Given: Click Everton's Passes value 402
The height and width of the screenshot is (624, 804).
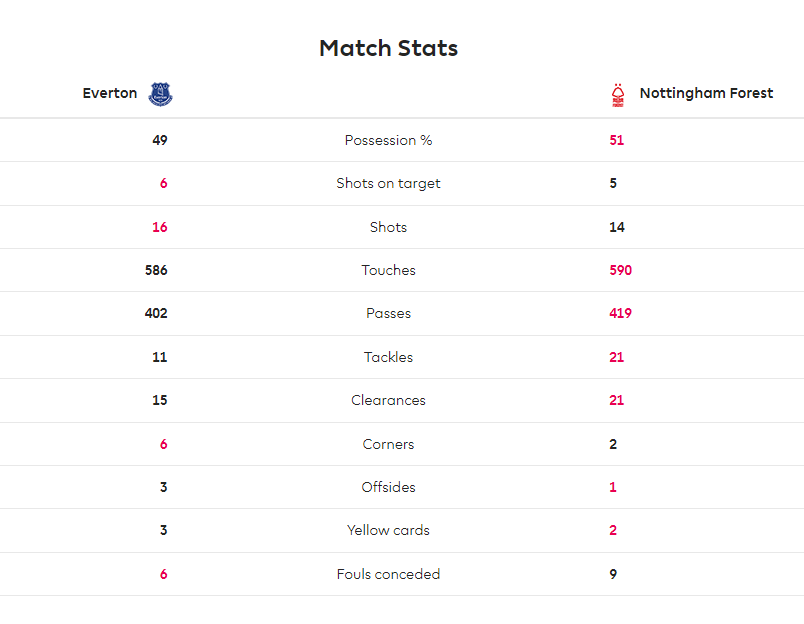Looking at the screenshot, I should click(156, 313).
